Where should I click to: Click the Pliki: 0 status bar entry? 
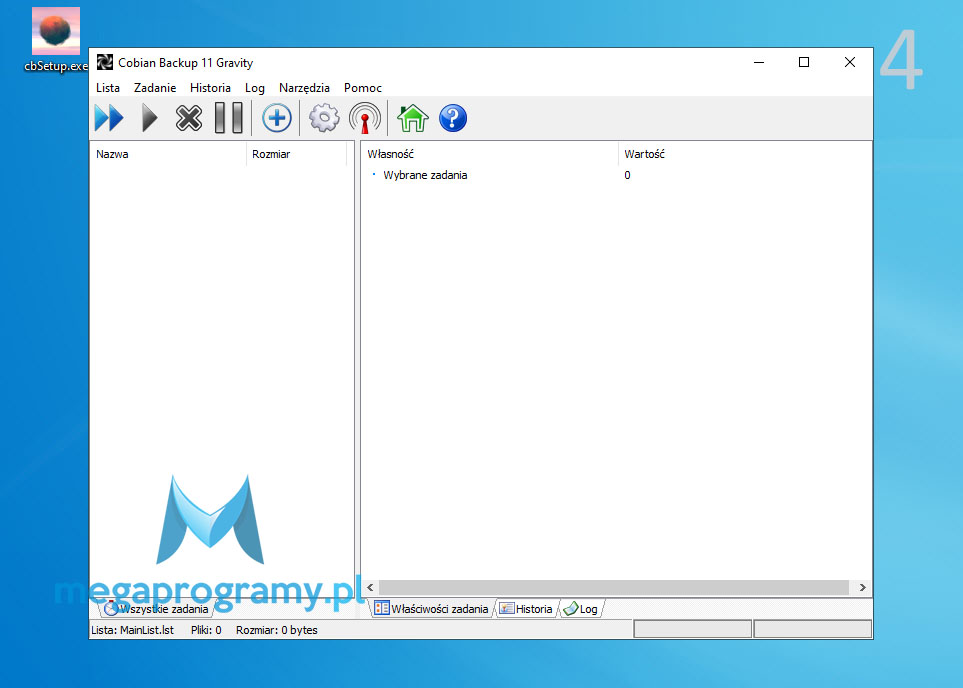(x=206, y=630)
